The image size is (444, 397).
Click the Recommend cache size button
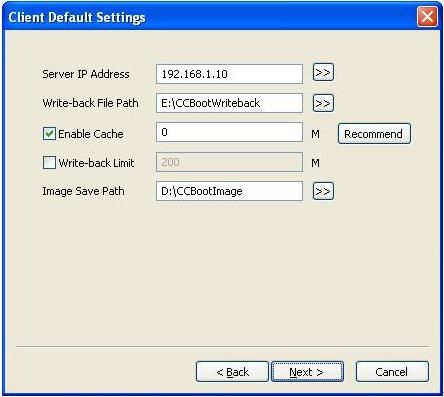pos(374,134)
